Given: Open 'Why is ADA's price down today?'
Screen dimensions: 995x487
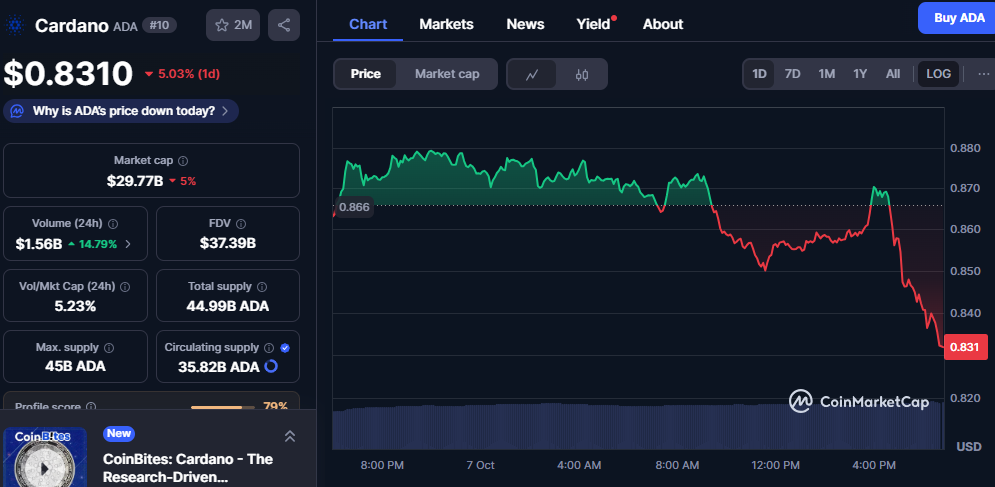Looking at the screenshot, I should pyautogui.click(x=121, y=111).
